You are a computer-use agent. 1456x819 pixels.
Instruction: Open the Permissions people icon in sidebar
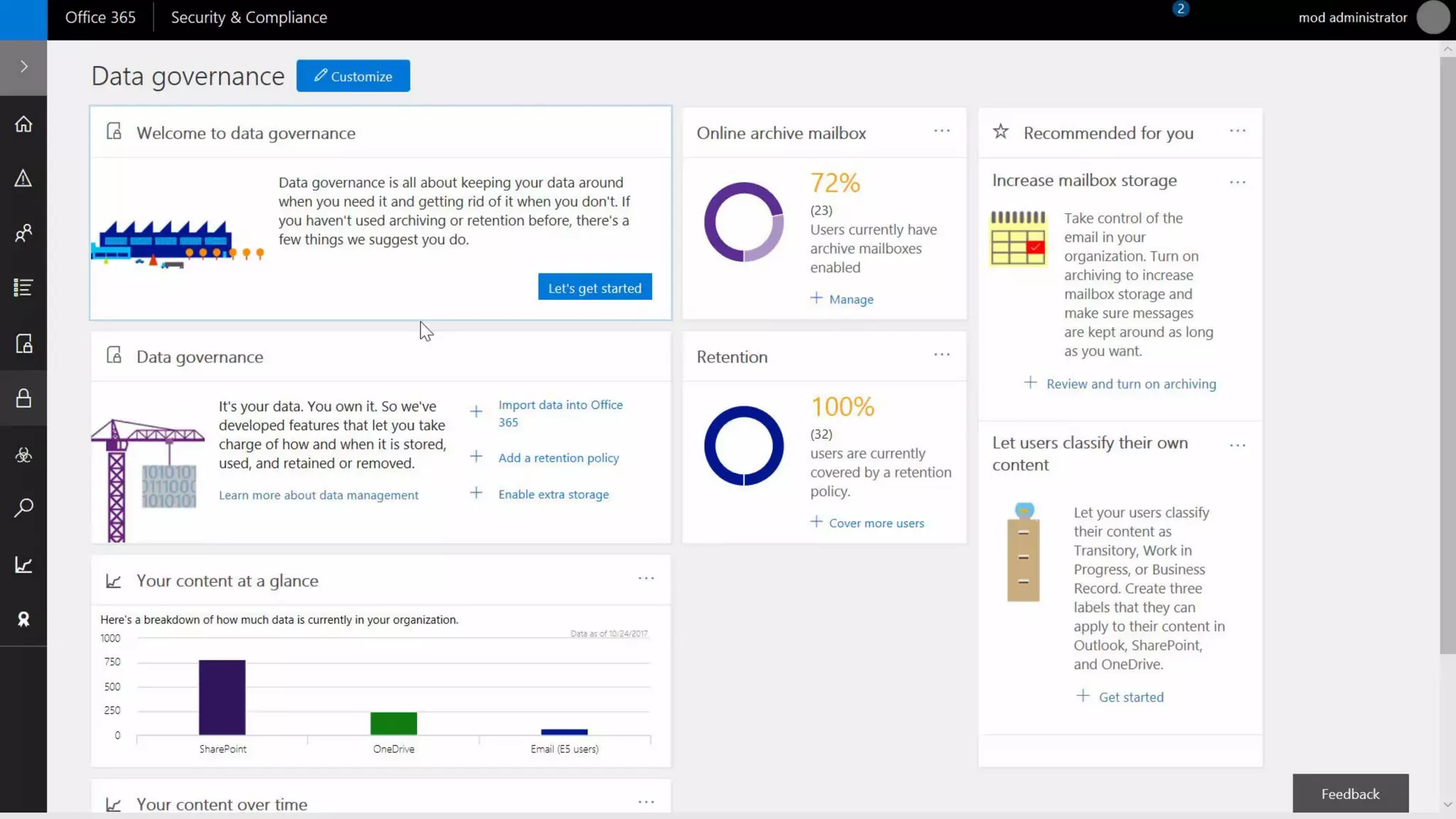tap(23, 233)
